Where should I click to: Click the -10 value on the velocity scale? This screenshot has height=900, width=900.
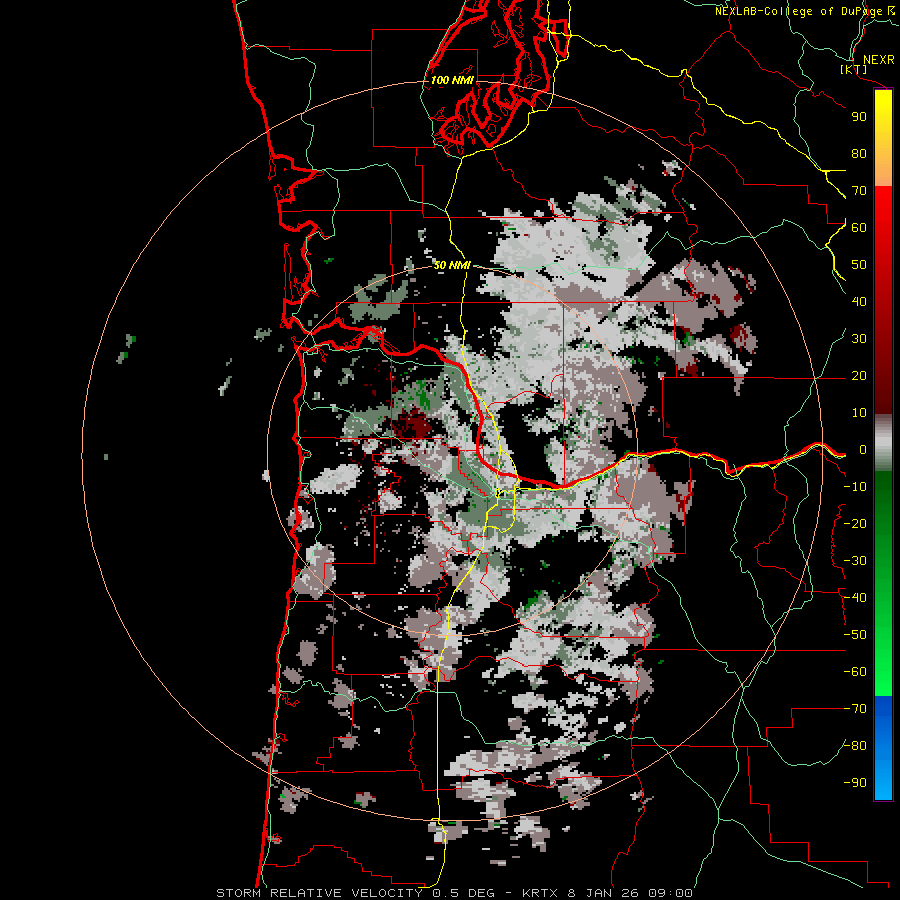(855, 487)
